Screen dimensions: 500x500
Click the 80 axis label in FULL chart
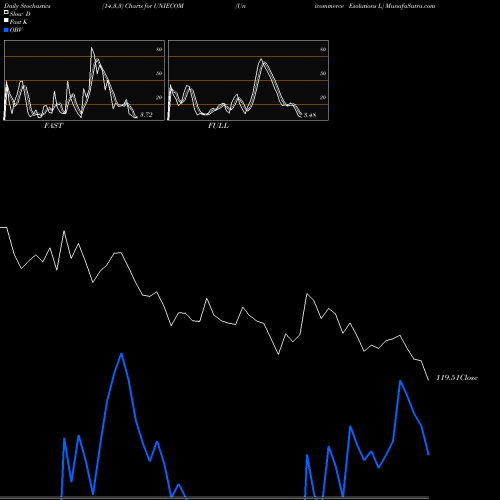(323, 49)
